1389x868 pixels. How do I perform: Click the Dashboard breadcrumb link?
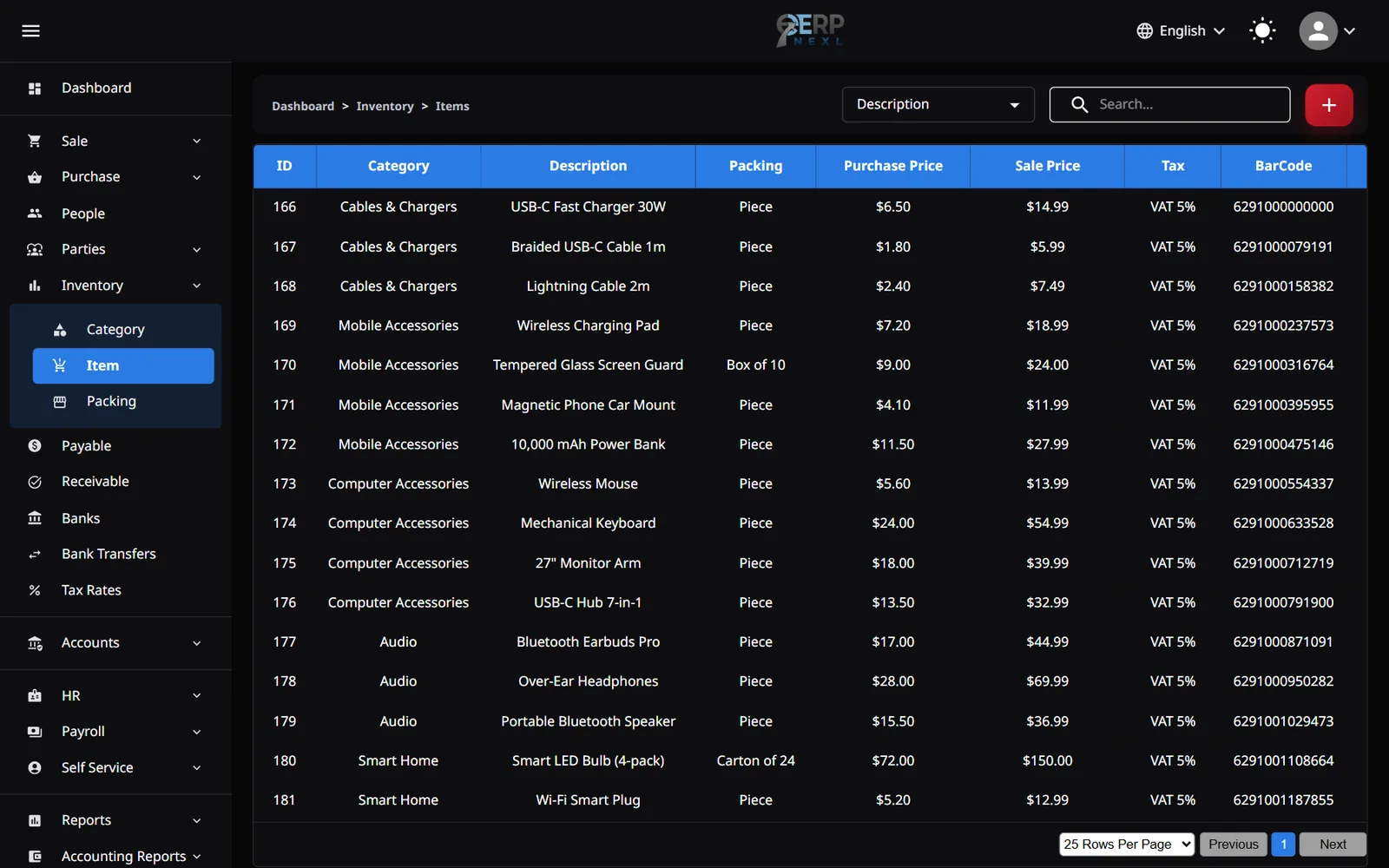coord(303,106)
